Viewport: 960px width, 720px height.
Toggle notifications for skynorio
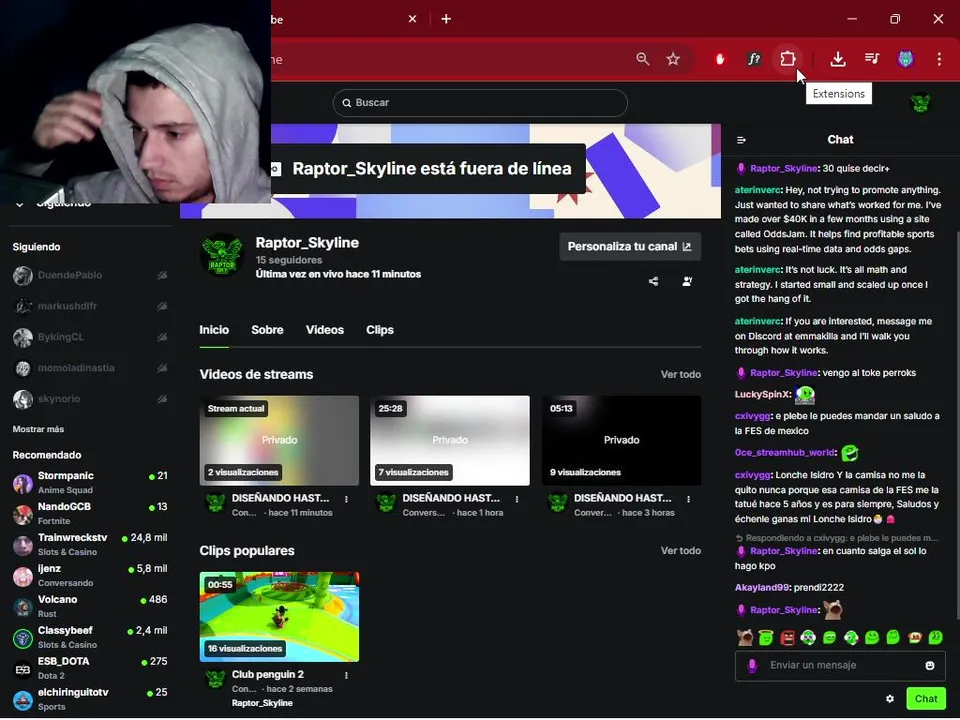coord(162,399)
